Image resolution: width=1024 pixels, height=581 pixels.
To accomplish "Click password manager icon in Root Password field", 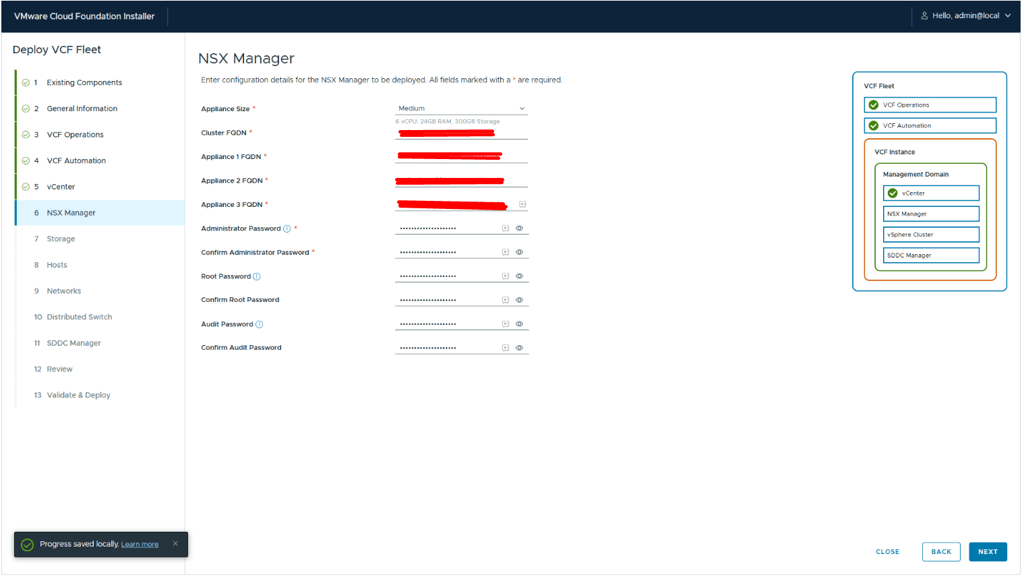I will click(x=506, y=277).
